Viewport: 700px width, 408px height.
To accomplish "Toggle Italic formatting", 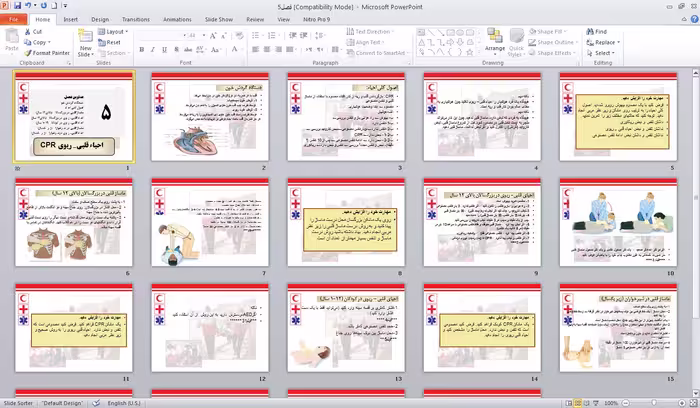I will [153, 50].
